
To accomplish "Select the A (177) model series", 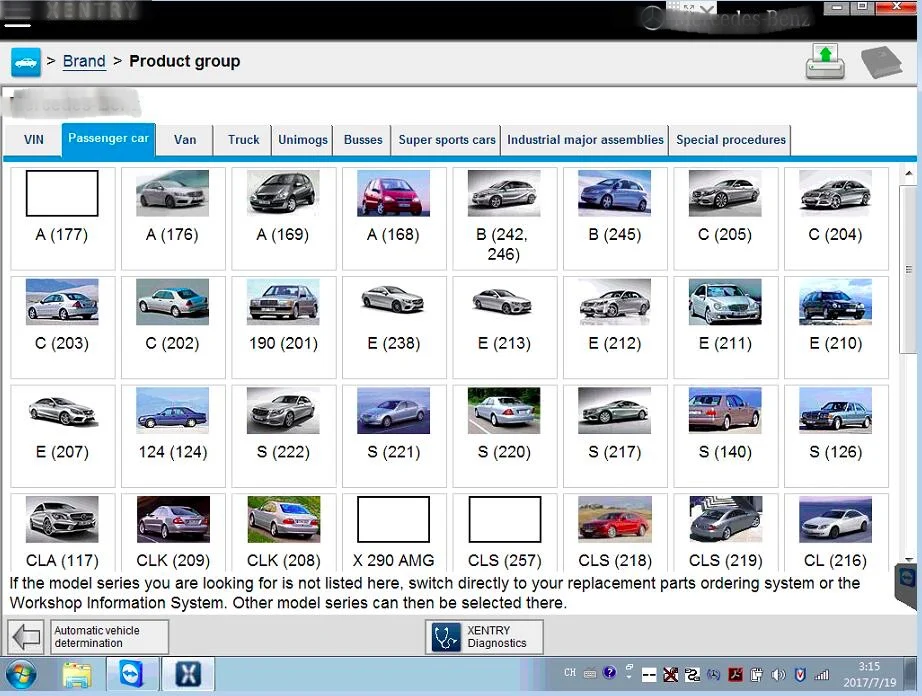I will coord(62,219).
